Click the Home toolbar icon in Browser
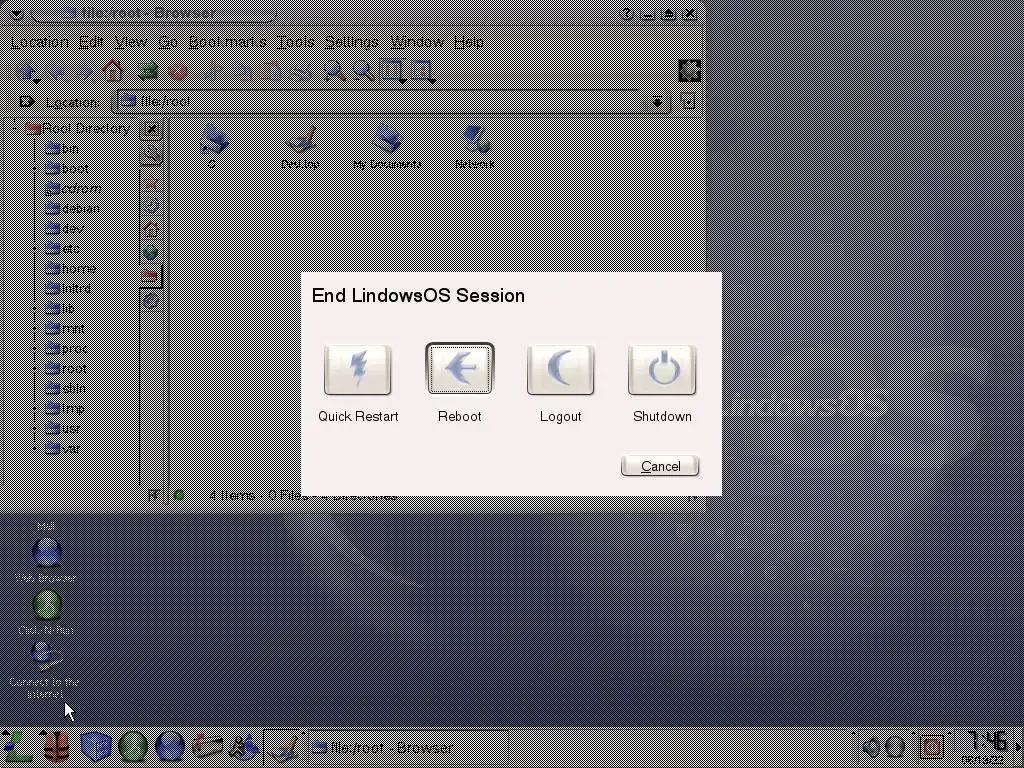Viewport: 1024px width, 768px height. pos(112,71)
